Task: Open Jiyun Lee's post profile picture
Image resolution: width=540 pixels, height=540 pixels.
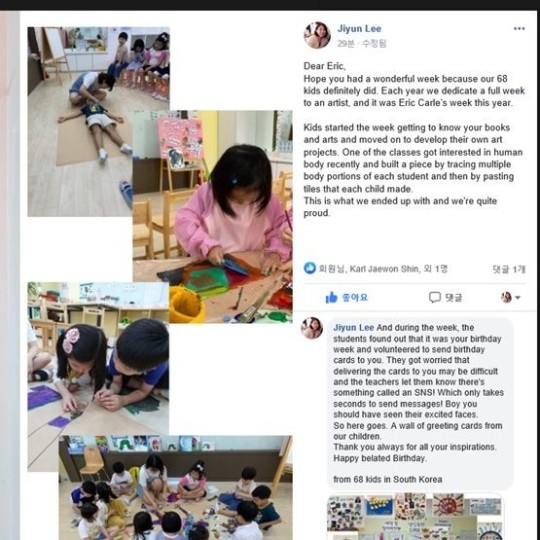Action: pyautogui.click(x=317, y=35)
